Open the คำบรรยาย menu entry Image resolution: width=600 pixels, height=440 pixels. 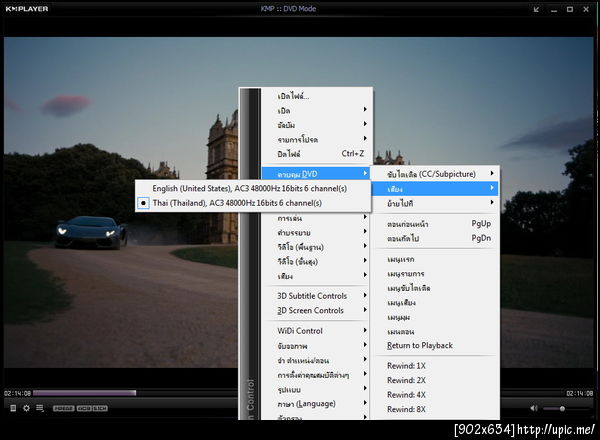(315, 232)
